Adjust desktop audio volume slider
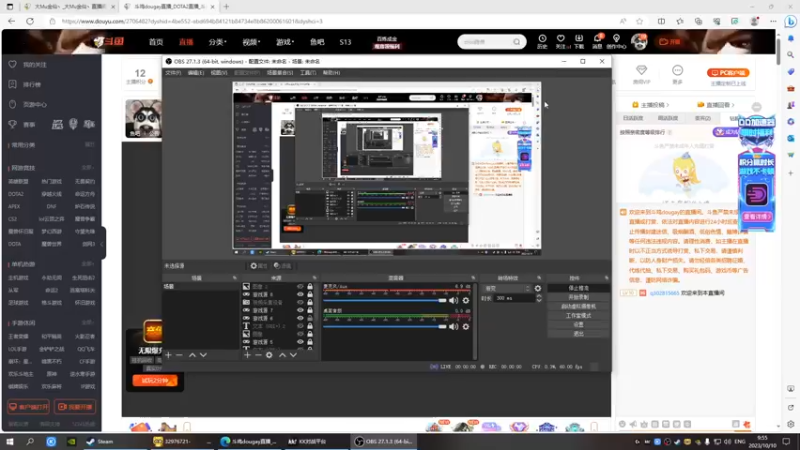Screen dimensions: 800x450 [x=385, y=327]
